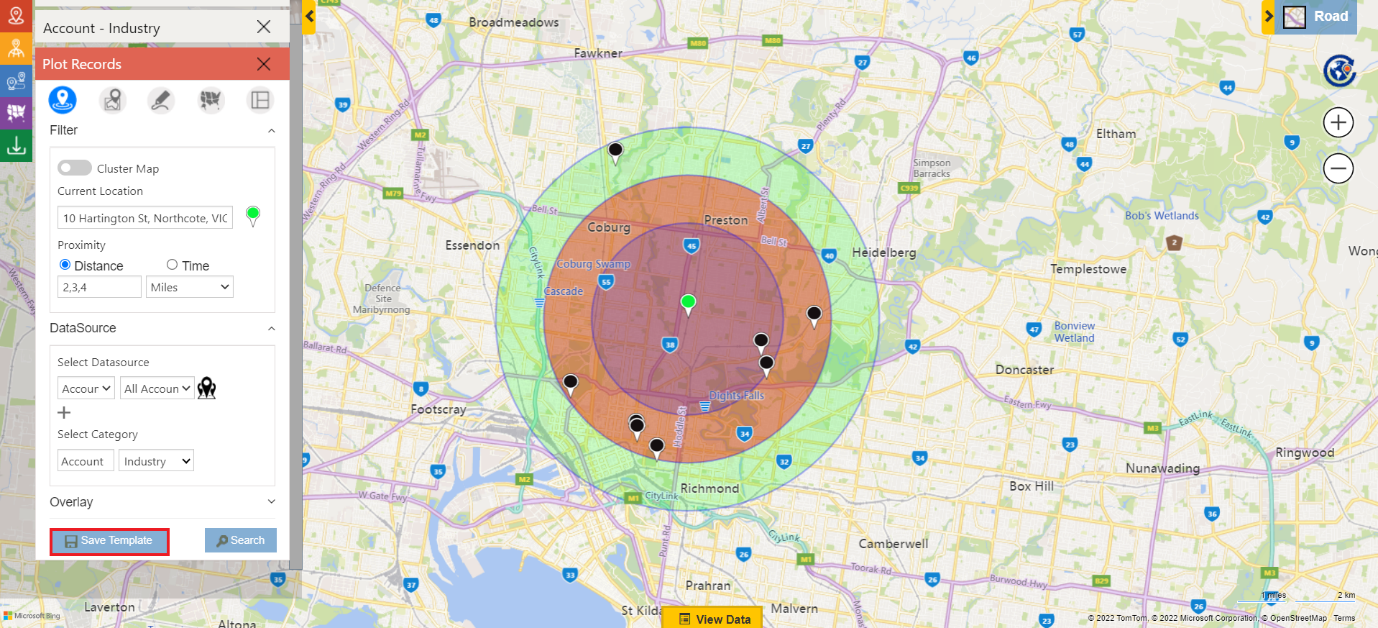Select the Distance proximity option

[66, 265]
